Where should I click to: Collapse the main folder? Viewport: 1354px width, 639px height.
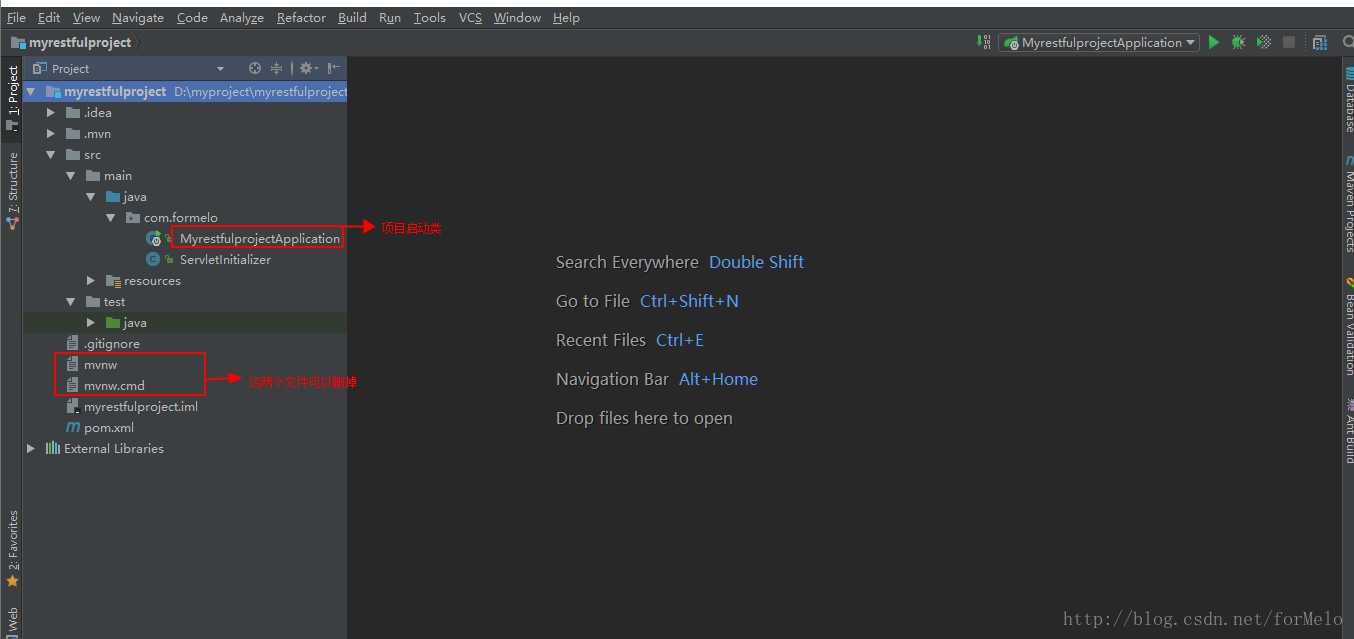71,175
